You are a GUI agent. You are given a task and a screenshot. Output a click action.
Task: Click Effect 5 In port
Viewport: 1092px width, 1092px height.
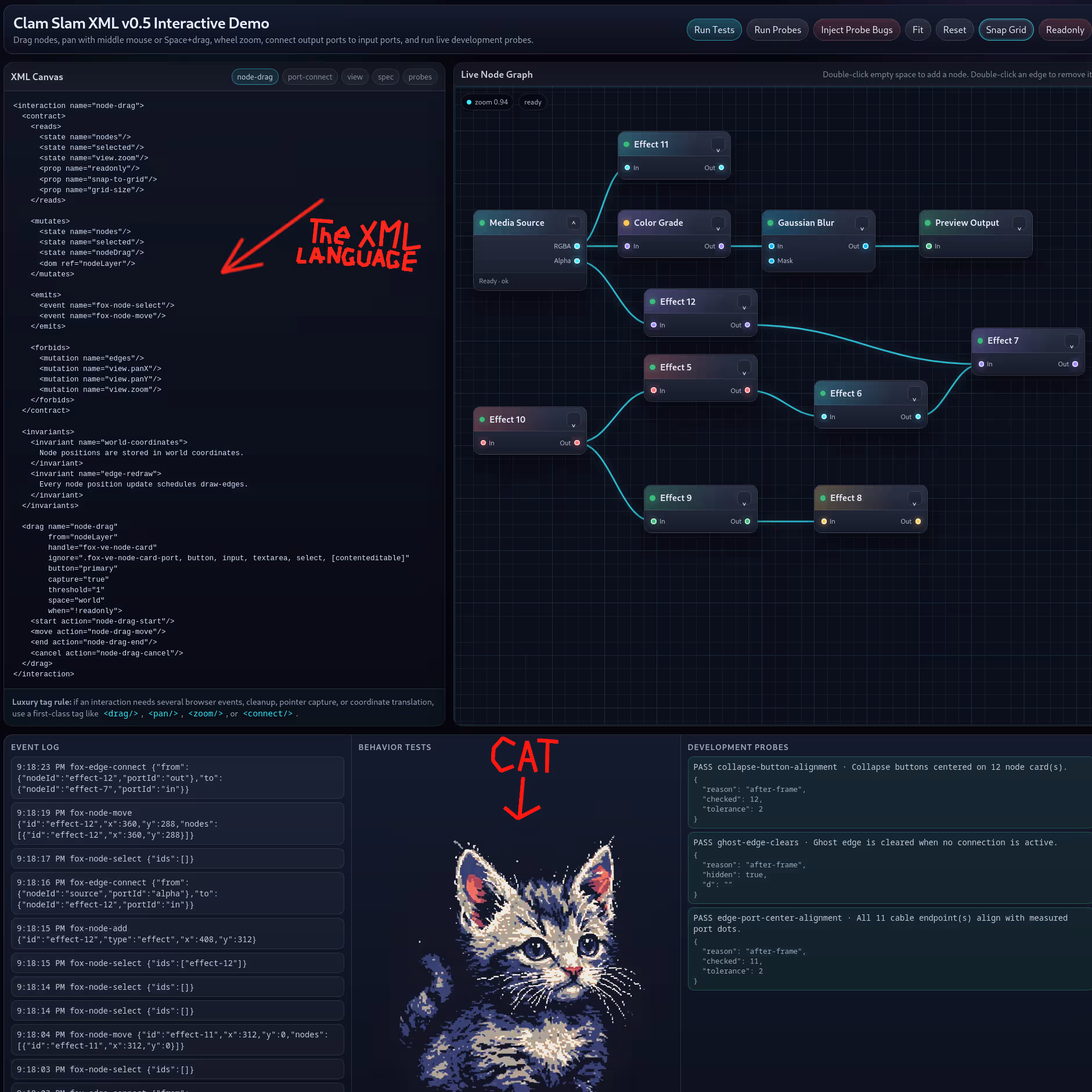click(x=654, y=391)
